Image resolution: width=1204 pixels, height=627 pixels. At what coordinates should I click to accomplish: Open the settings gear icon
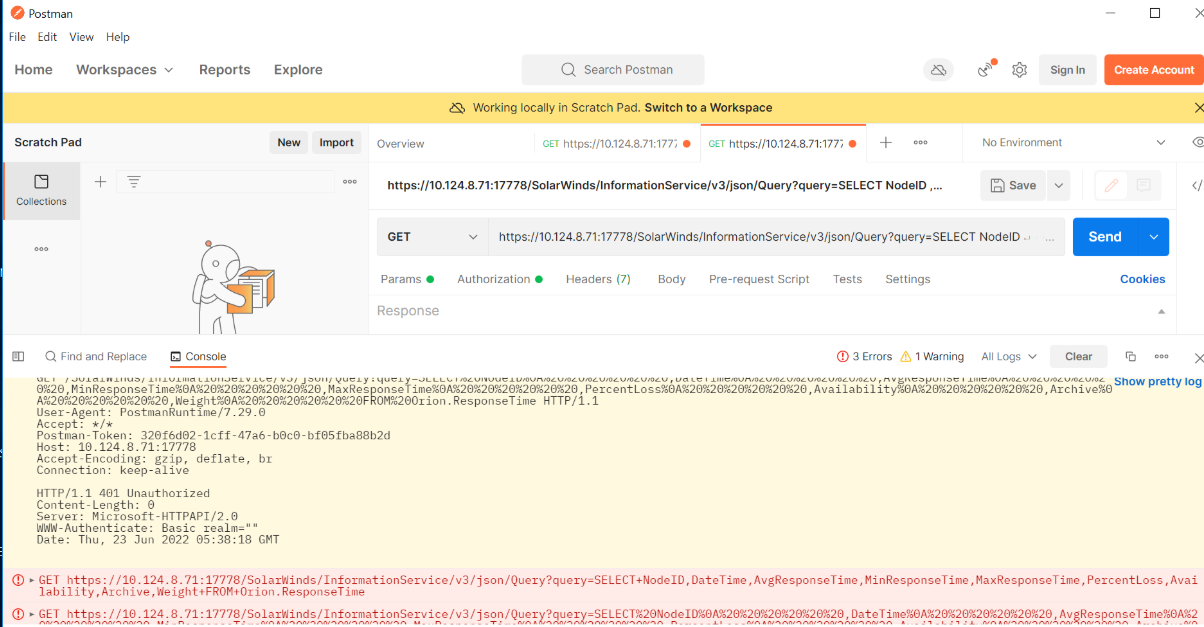tap(1019, 70)
